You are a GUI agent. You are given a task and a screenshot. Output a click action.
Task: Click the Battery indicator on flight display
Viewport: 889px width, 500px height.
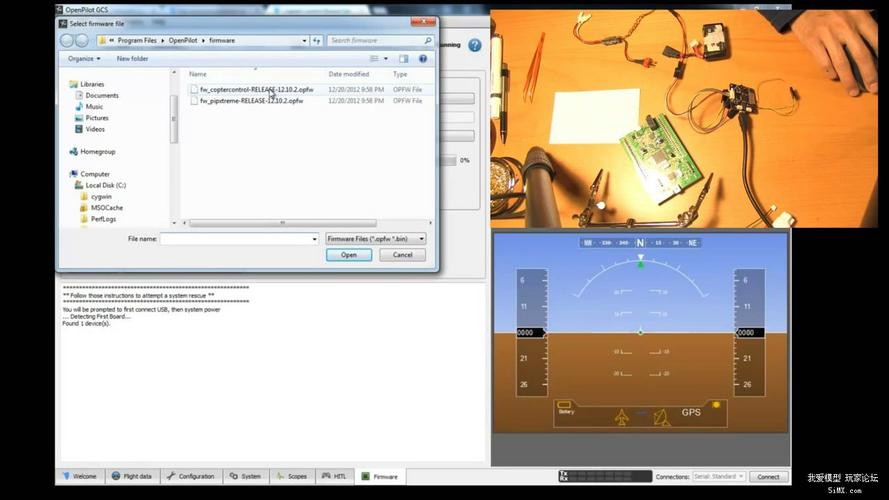pos(565,407)
